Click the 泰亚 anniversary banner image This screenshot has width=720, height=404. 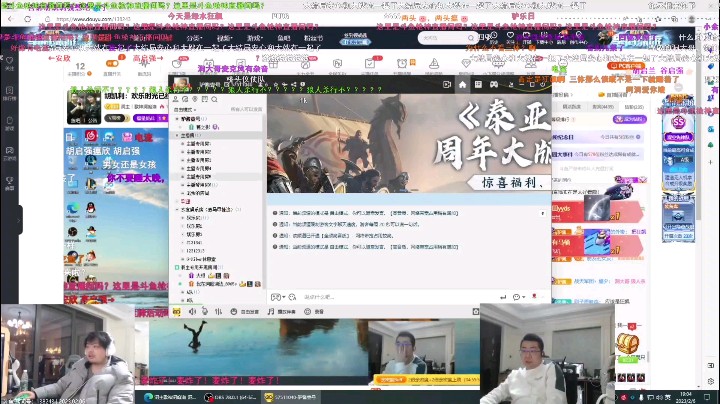click(409, 143)
